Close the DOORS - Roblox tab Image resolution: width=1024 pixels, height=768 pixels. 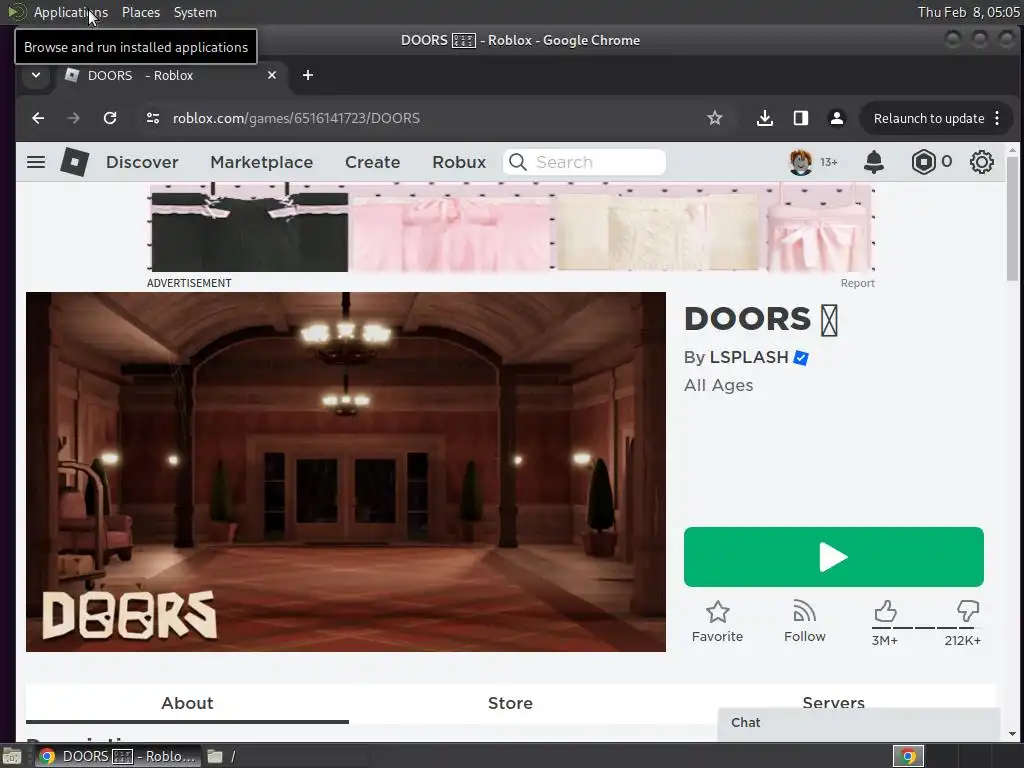pyautogui.click(x=272, y=75)
